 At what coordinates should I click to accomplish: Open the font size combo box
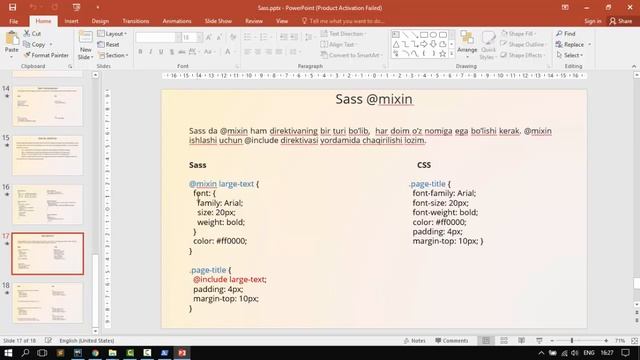click(x=192, y=38)
